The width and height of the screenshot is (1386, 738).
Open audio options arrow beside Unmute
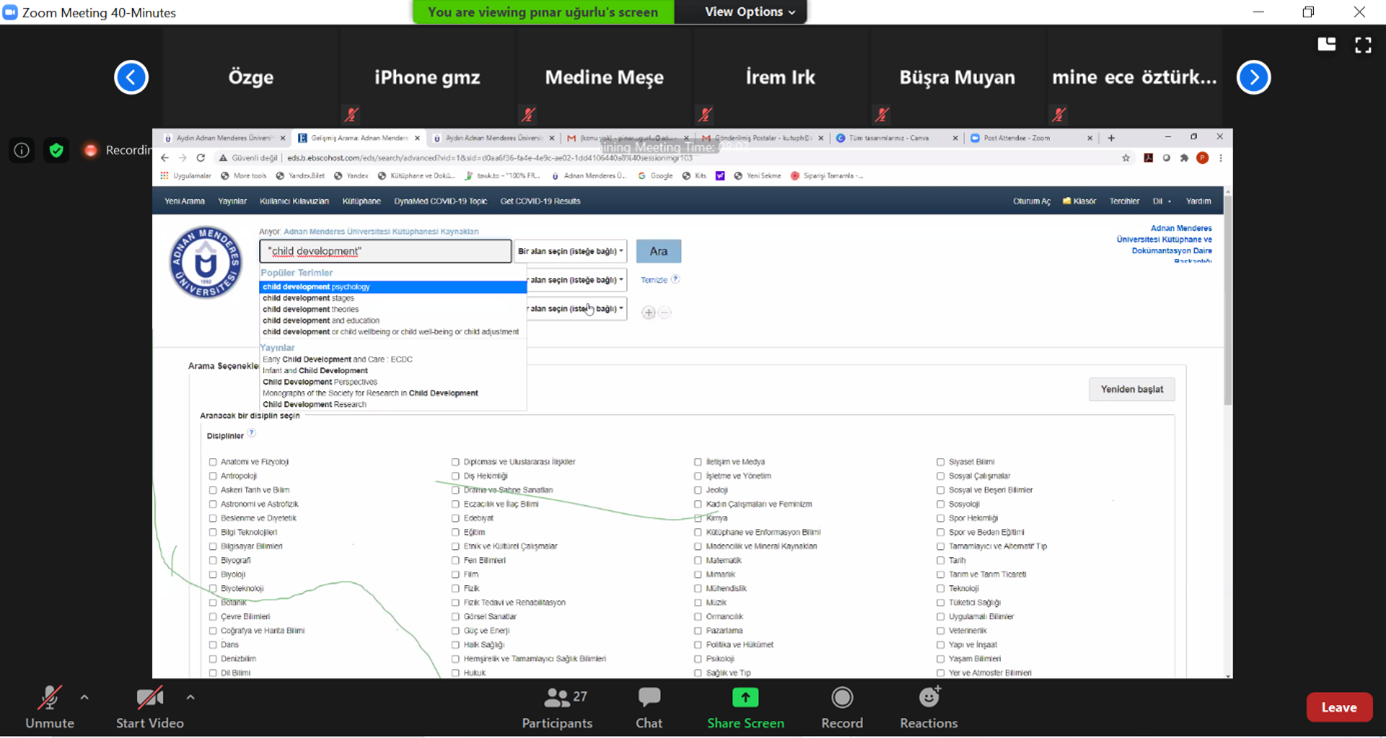click(x=84, y=697)
